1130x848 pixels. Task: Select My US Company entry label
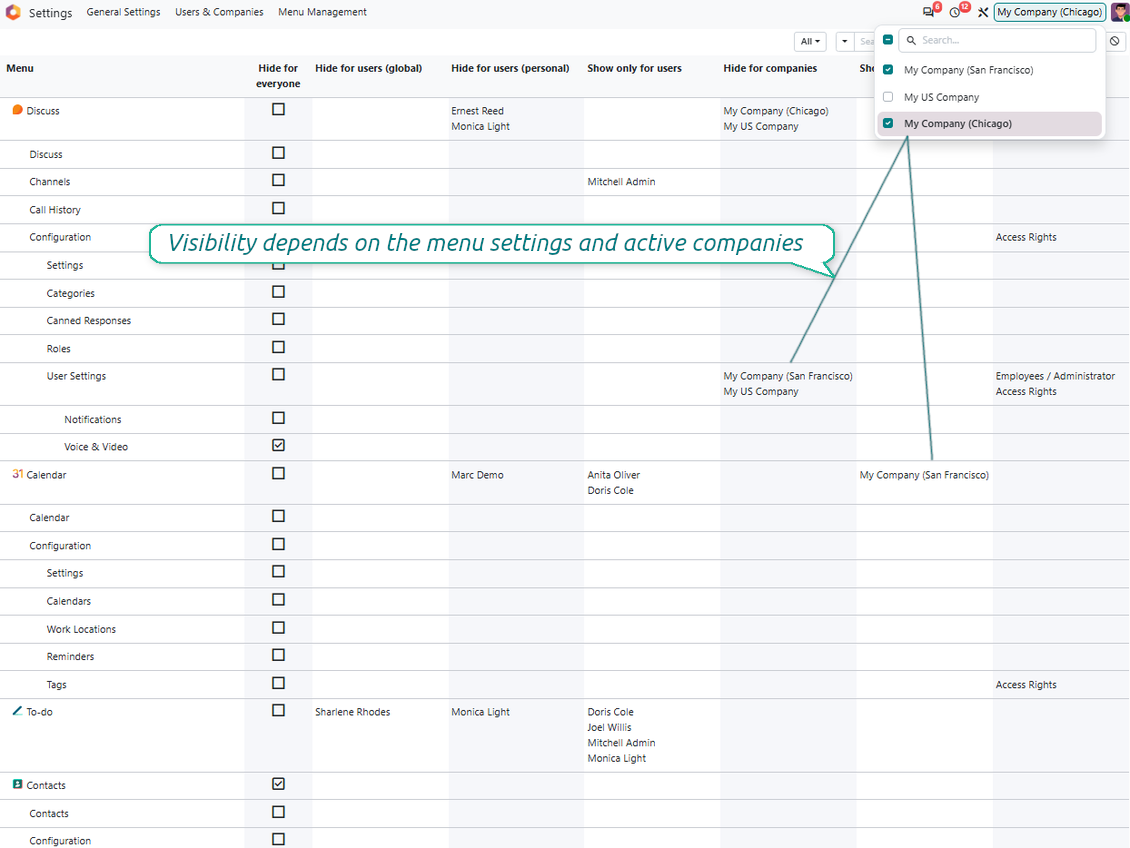941,97
